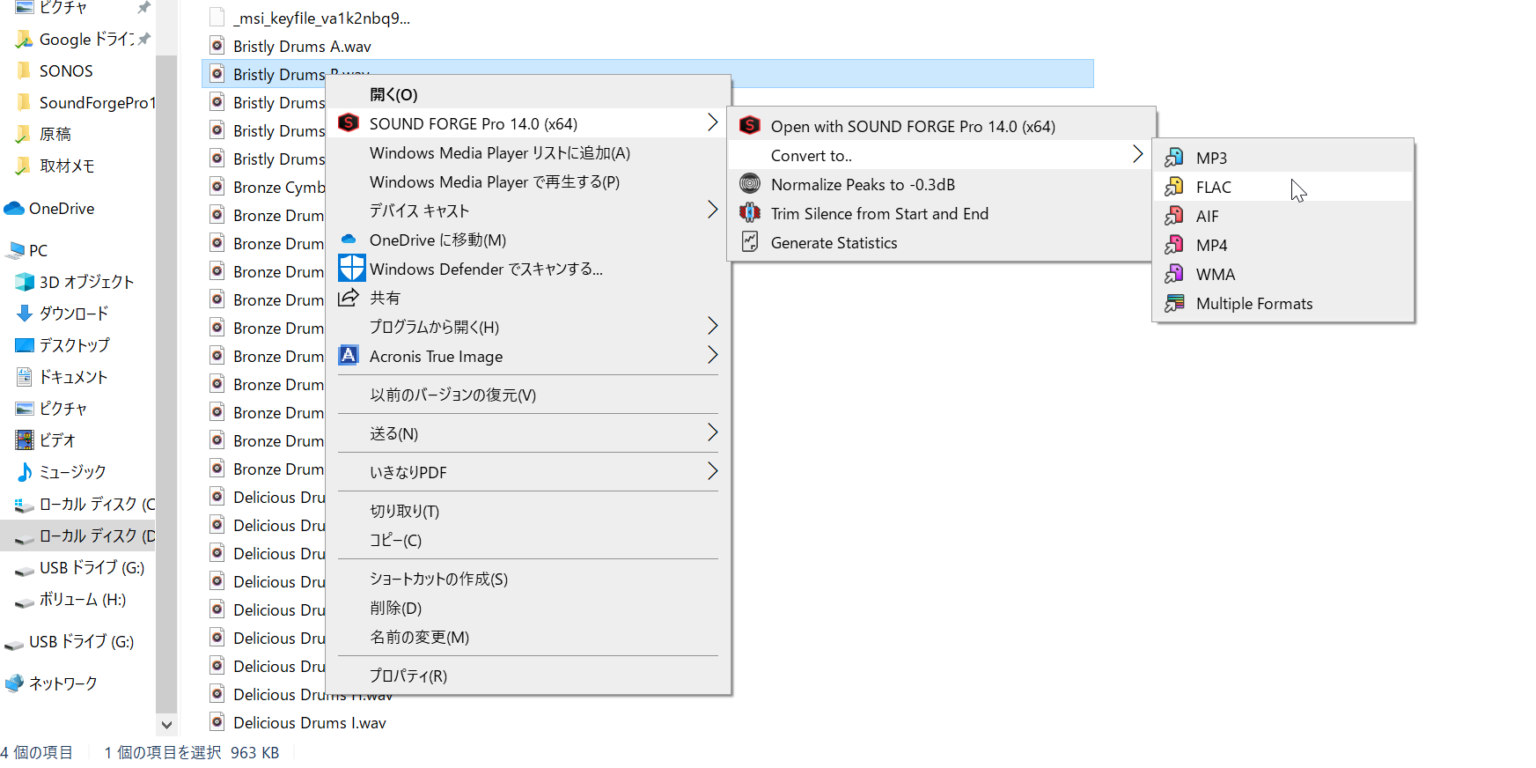Choose the MP4 format icon

(1175, 245)
